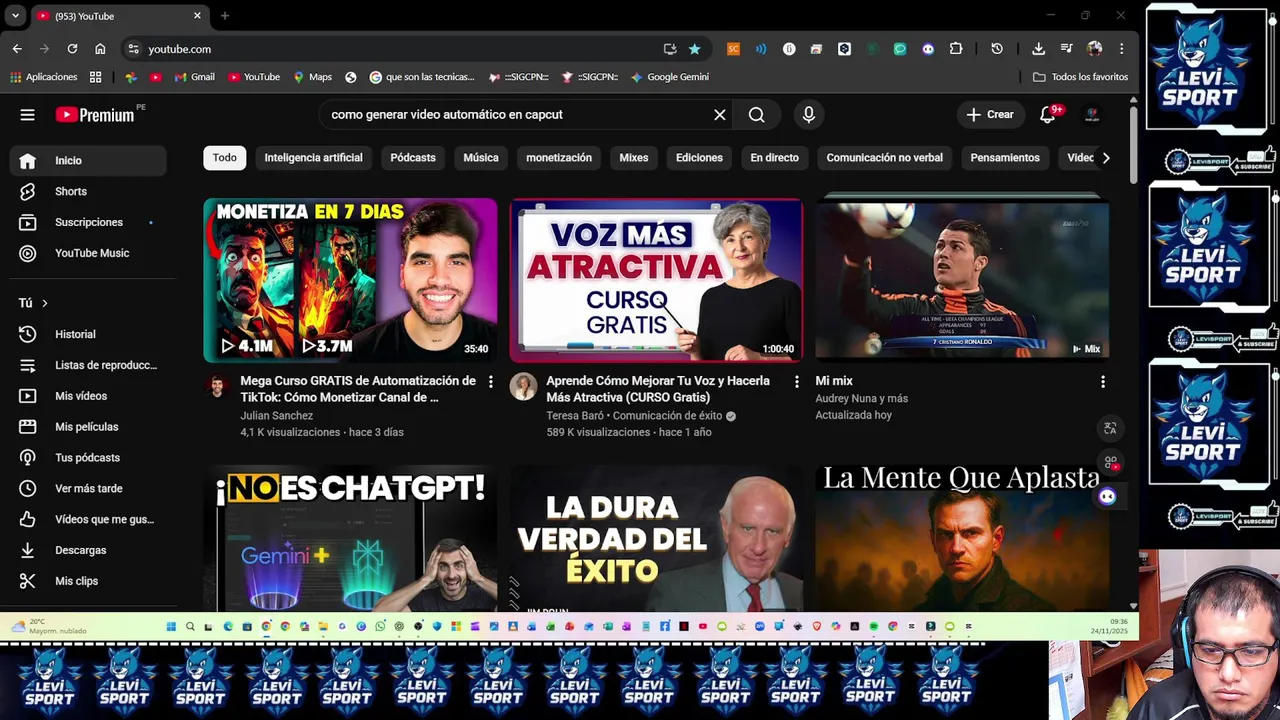1280x720 pixels.
Task: Open the browser downloads icon
Action: (x=1038, y=49)
